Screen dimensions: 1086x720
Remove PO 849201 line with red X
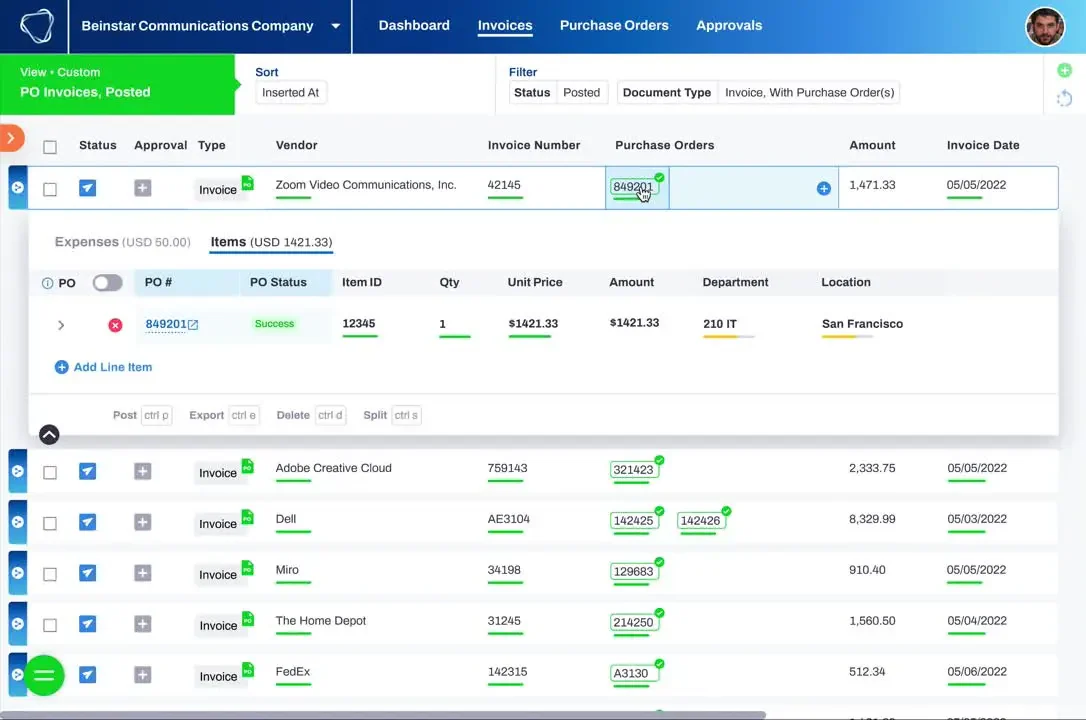(115, 325)
